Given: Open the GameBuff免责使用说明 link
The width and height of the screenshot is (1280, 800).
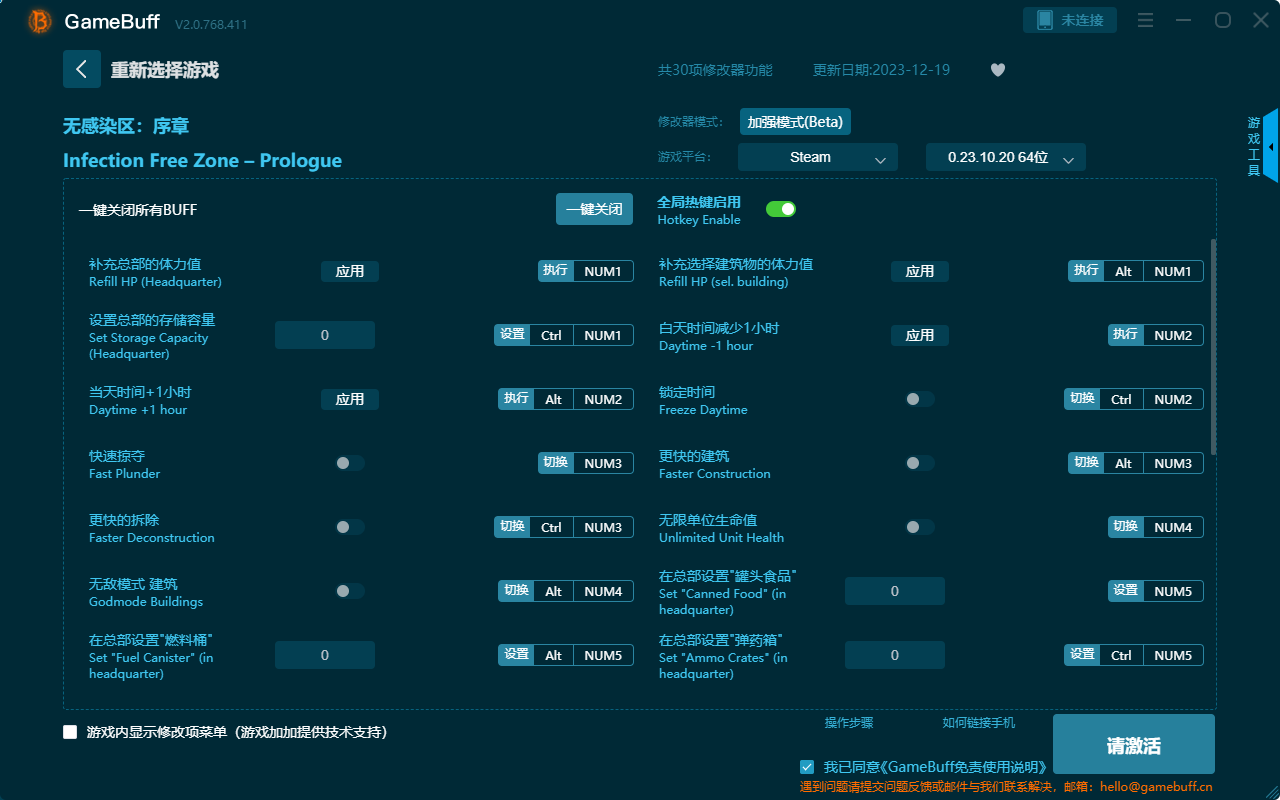Looking at the screenshot, I should click(x=965, y=767).
